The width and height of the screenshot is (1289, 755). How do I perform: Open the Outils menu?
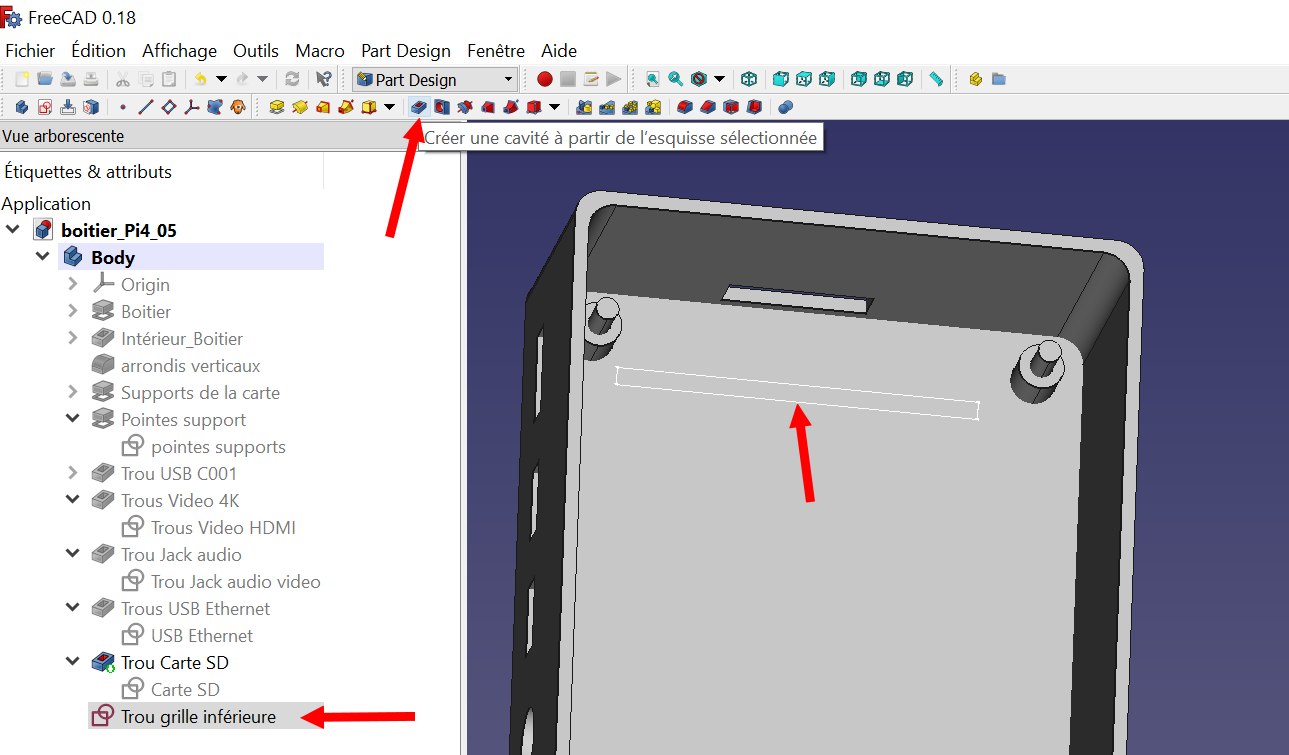click(256, 50)
